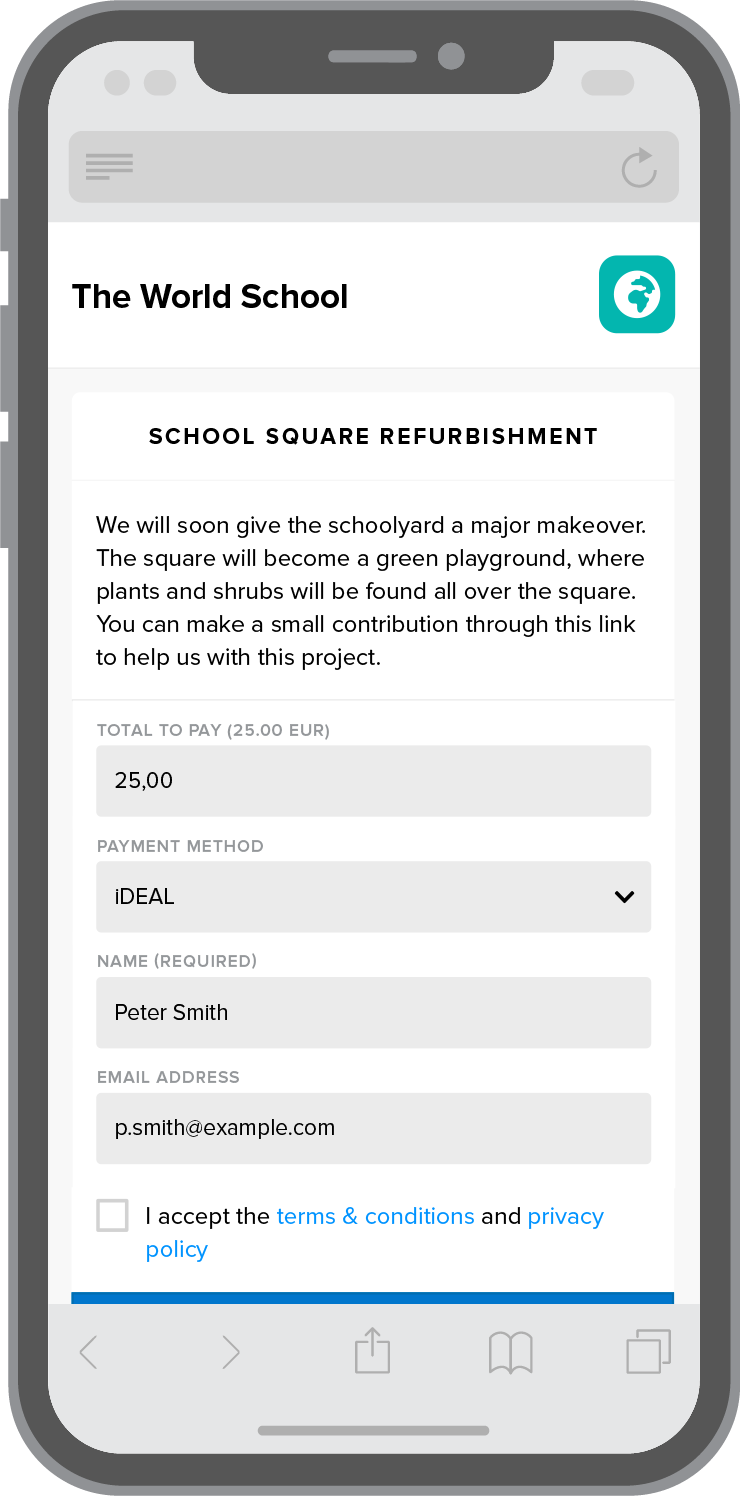Screen dimensions: 740x1496
Task: Tap the browser reload icon
Action: click(x=639, y=167)
